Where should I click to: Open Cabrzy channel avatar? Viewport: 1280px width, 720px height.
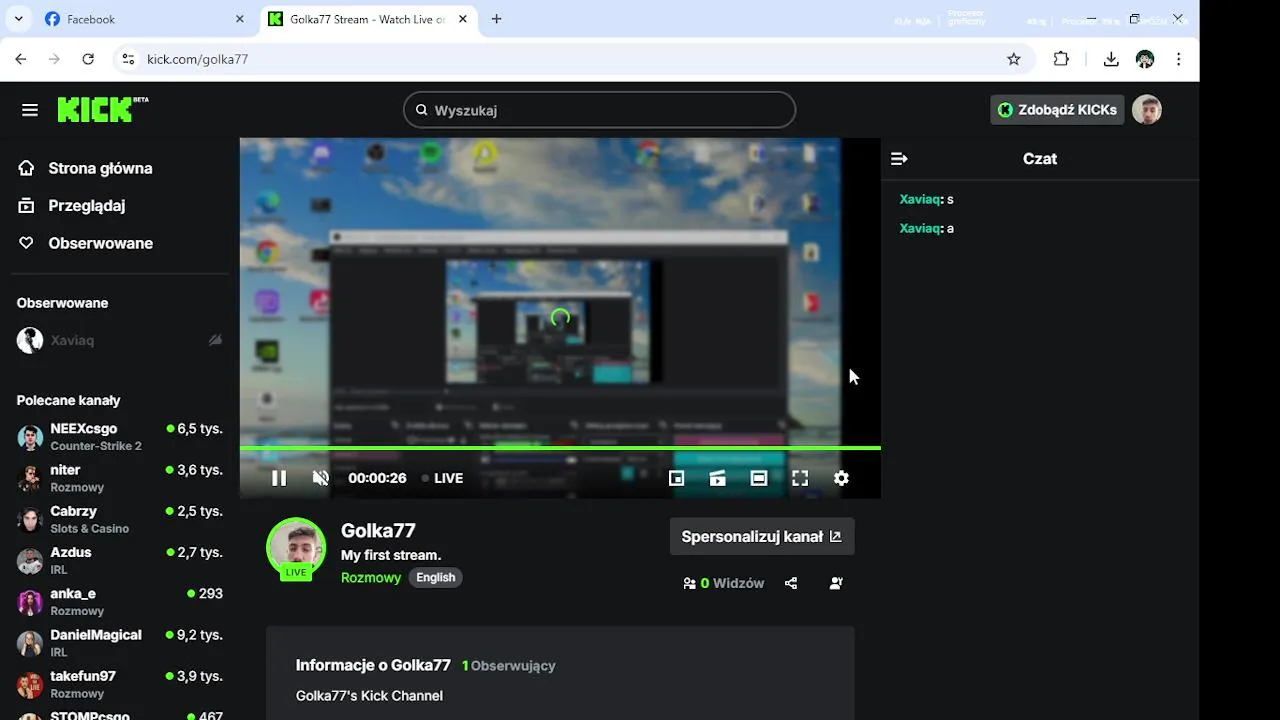[30, 520]
